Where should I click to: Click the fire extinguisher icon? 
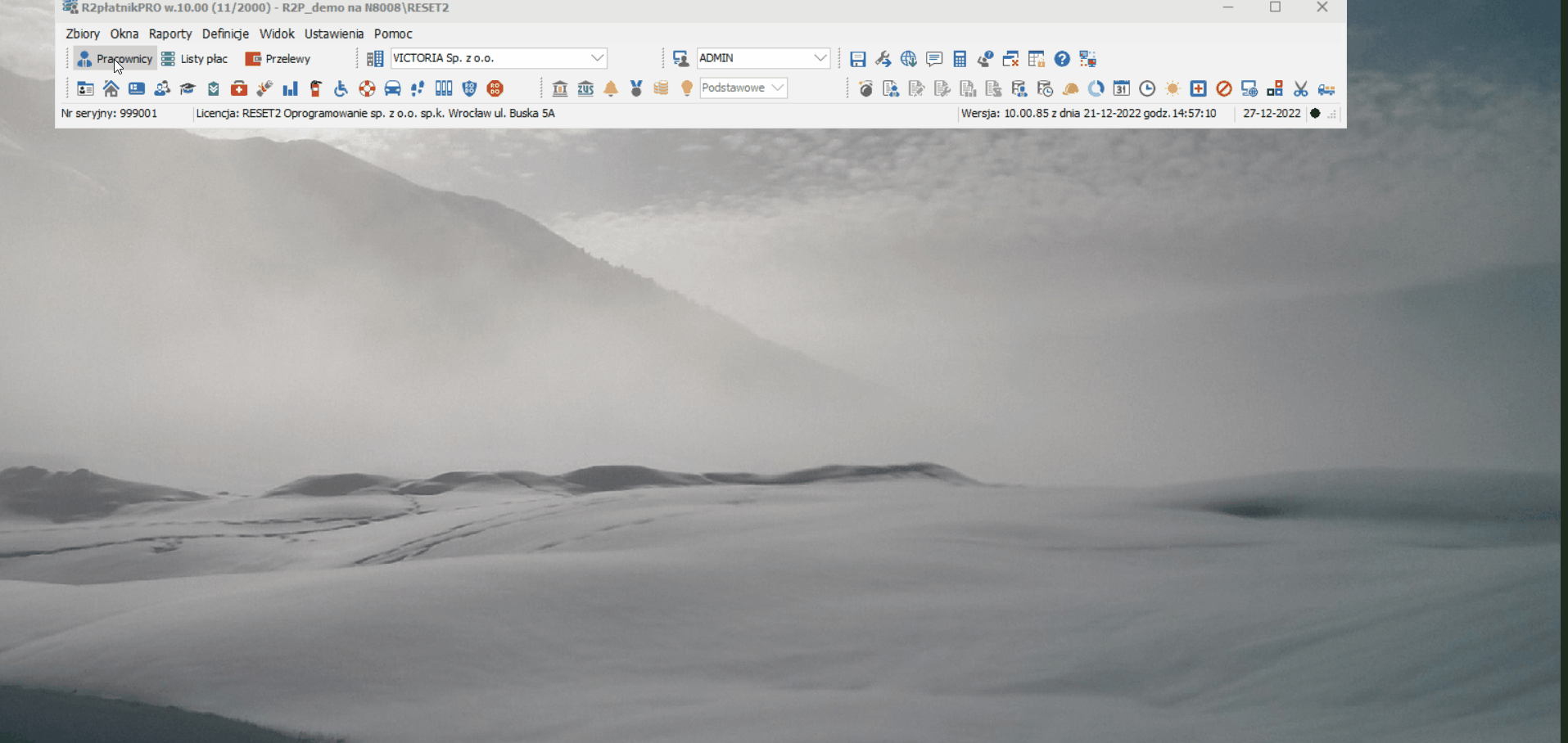[315, 88]
